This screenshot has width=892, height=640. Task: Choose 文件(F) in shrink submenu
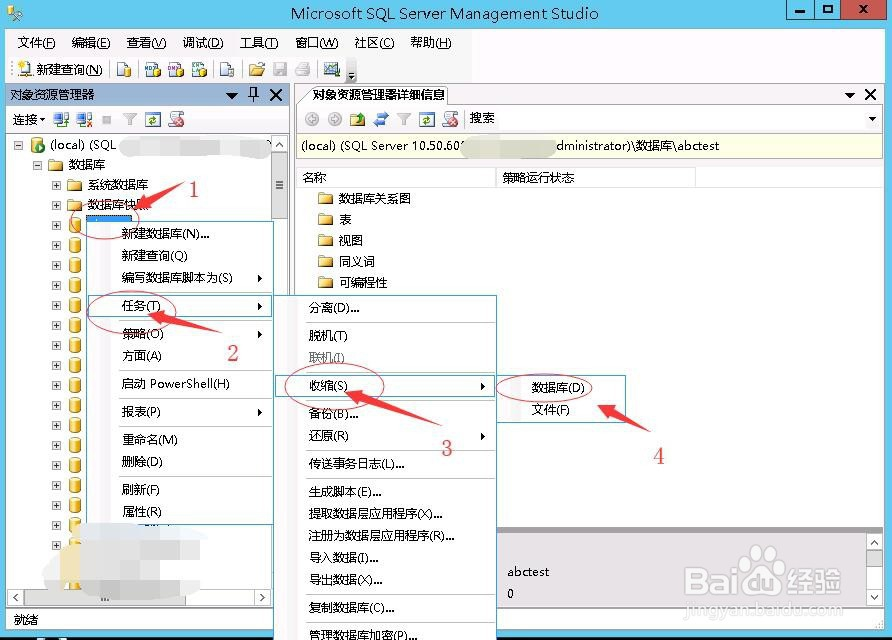561,410
